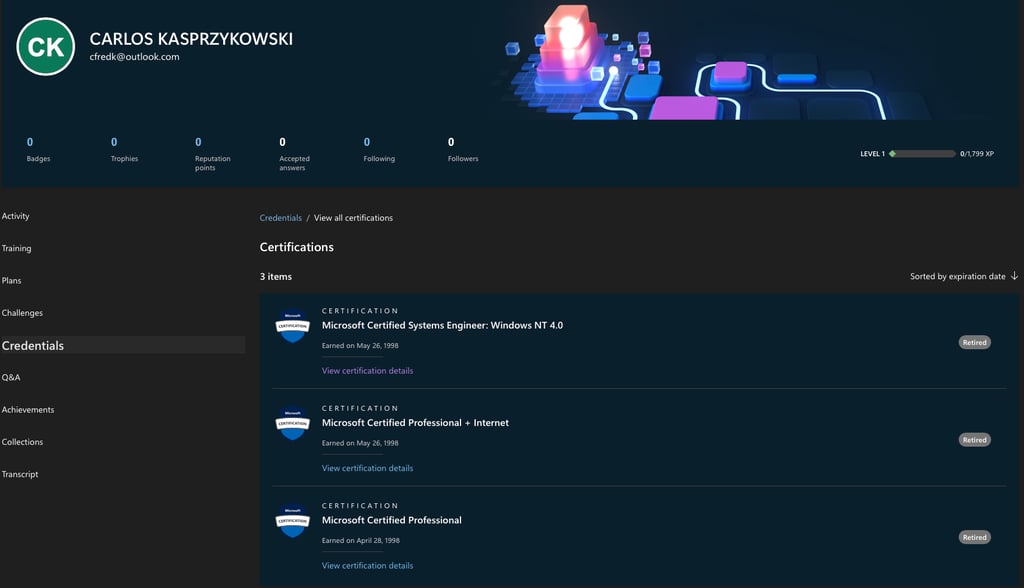Image resolution: width=1024 pixels, height=588 pixels.
Task: Open the Q&A section
Action: pos(11,377)
